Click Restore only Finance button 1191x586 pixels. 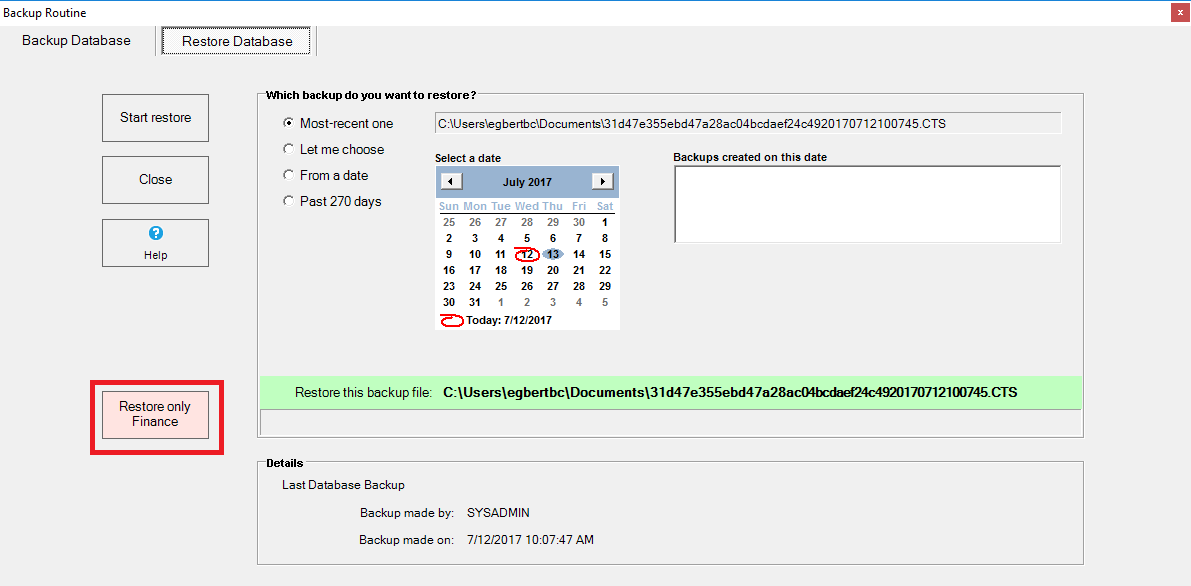coord(155,414)
